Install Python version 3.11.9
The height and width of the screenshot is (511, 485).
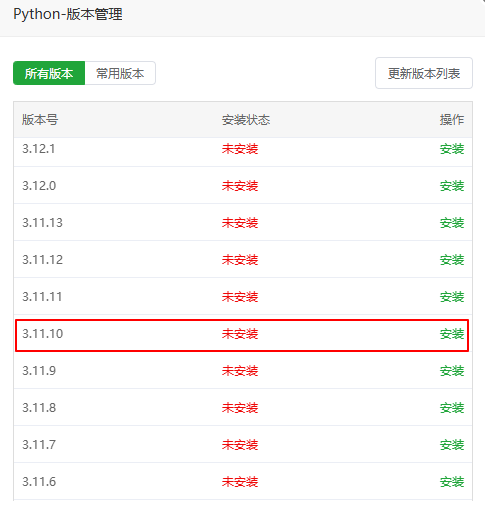pos(452,371)
